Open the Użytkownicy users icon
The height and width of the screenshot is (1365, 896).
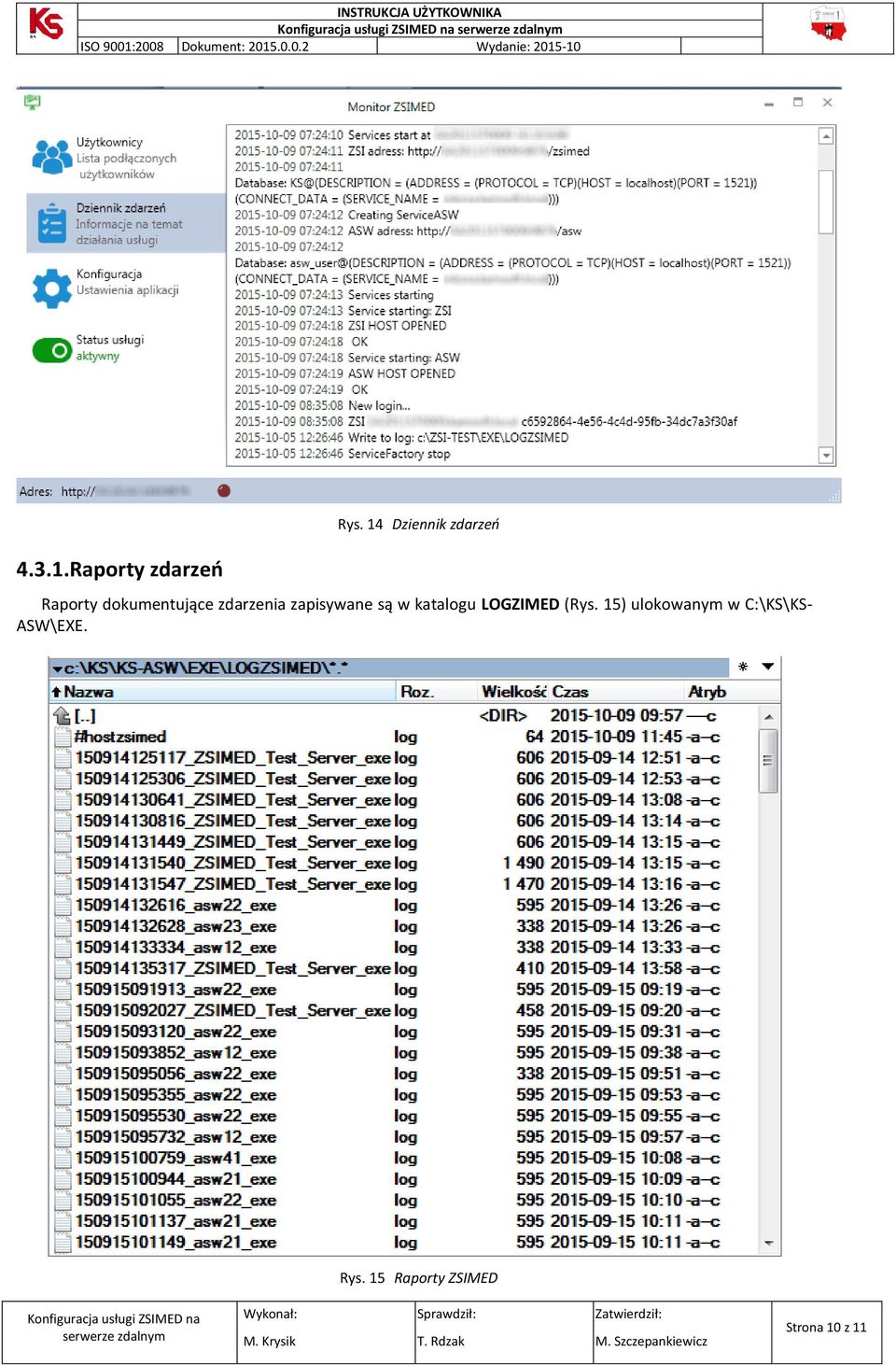[51, 157]
